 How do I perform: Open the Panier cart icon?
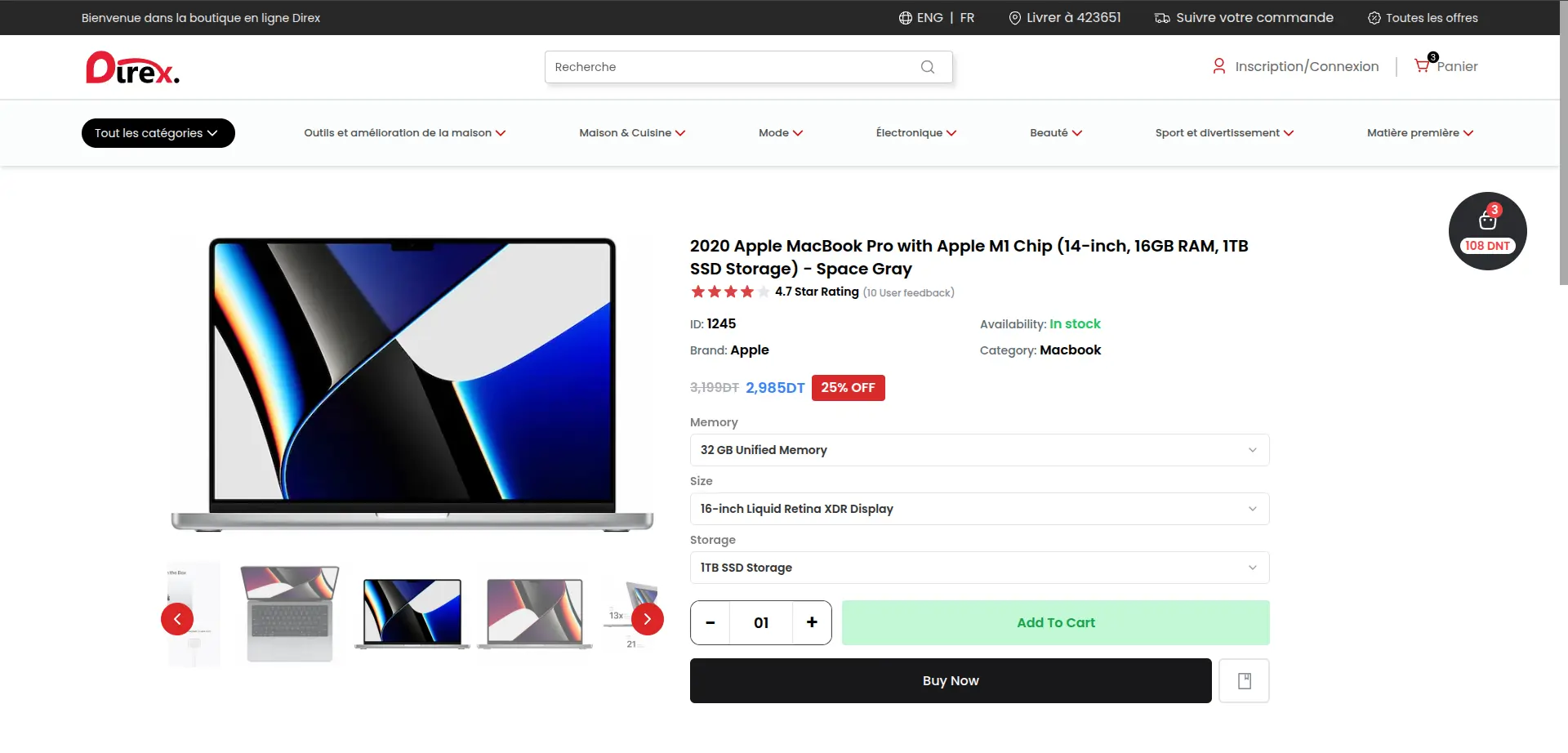(1423, 66)
